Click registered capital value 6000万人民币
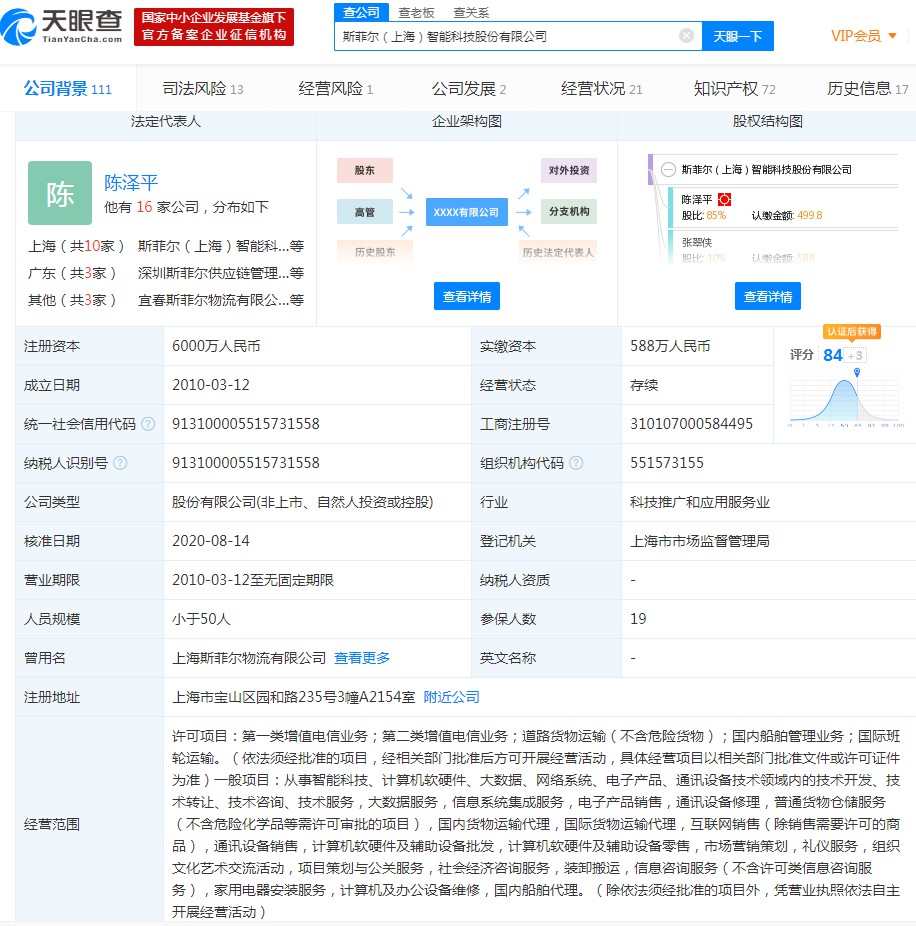916x926 pixels. 216,346
